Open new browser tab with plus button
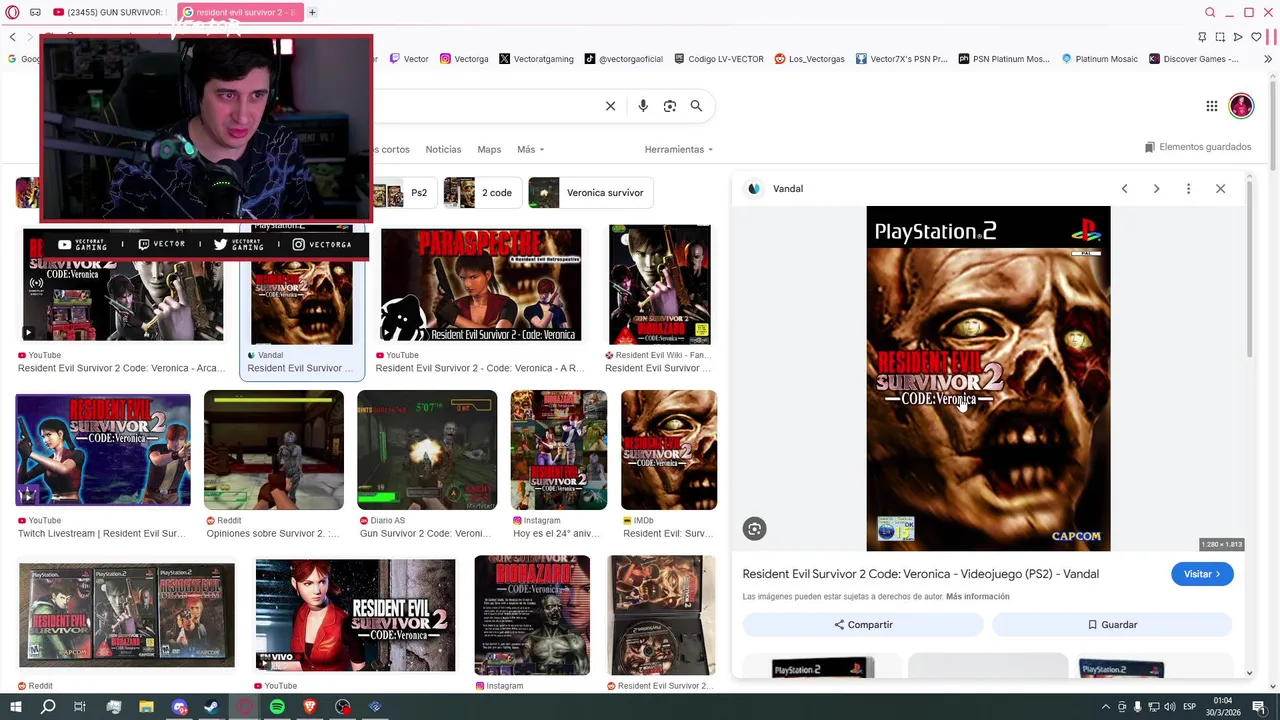Screen dimensions: 1280x720 point(312,12)
